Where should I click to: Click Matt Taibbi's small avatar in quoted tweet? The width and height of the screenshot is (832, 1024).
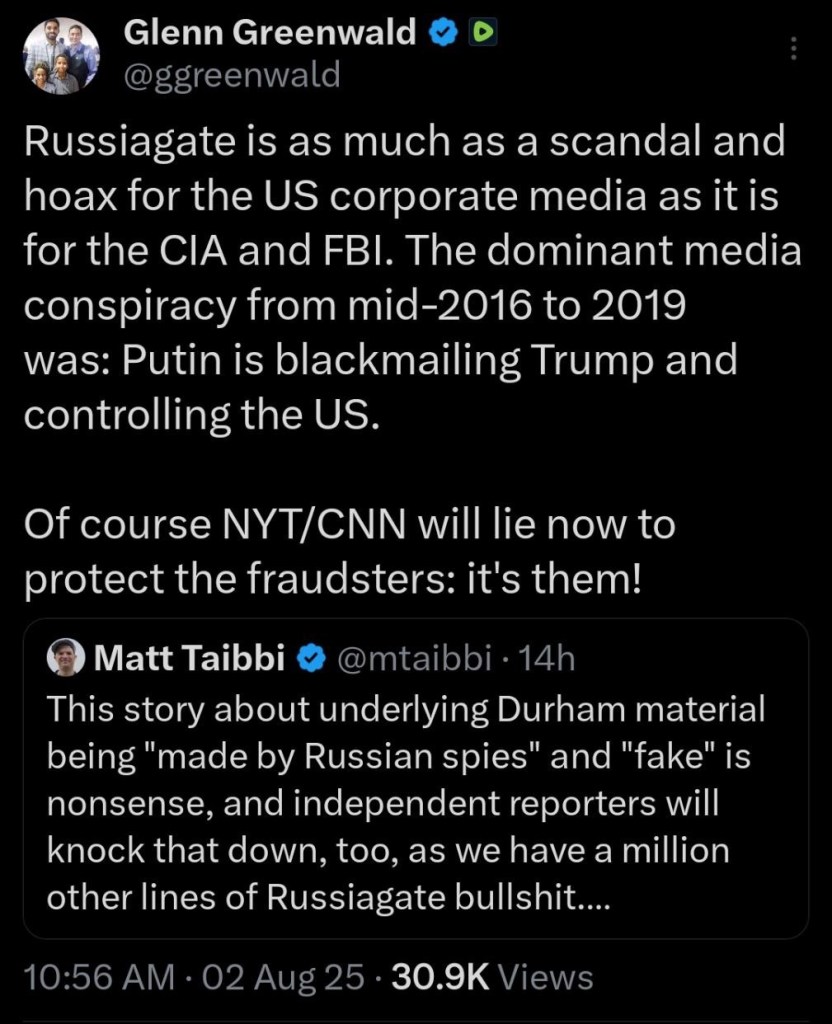pos(66,658)
